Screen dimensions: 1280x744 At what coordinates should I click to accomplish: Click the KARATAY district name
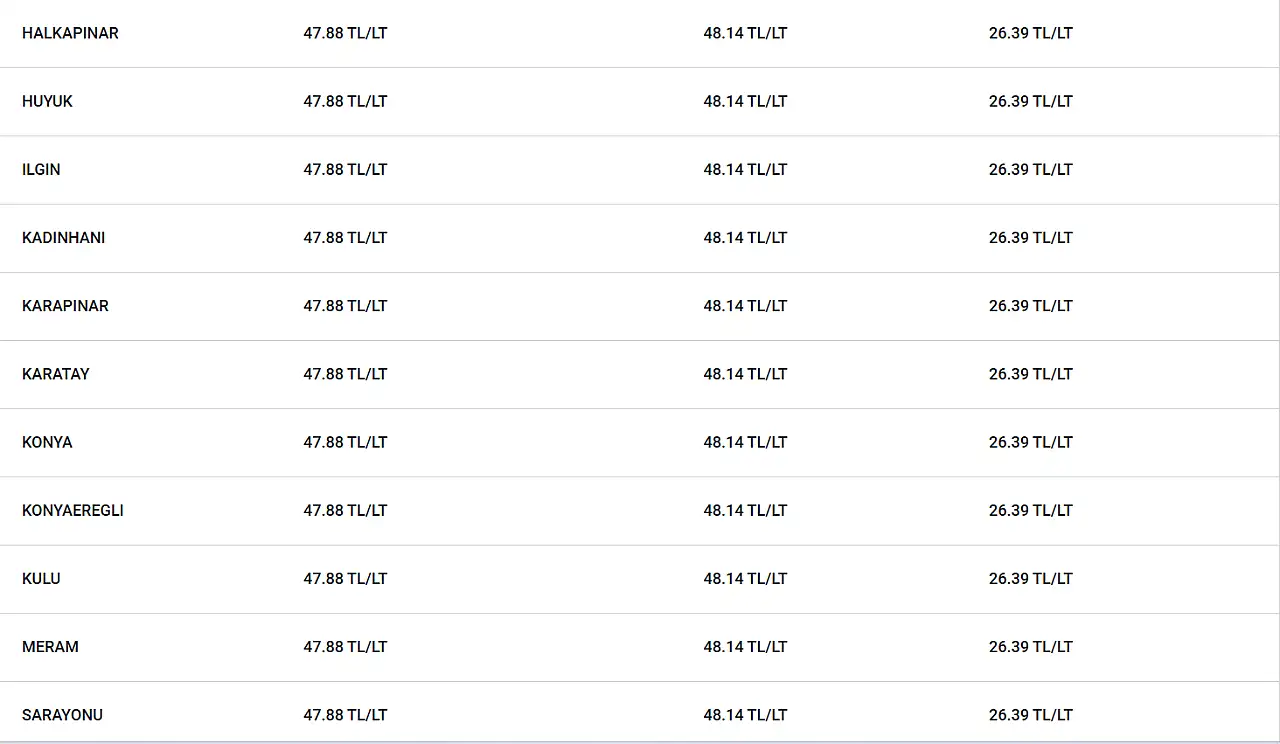pyautogui.click(x=56, y=373)
